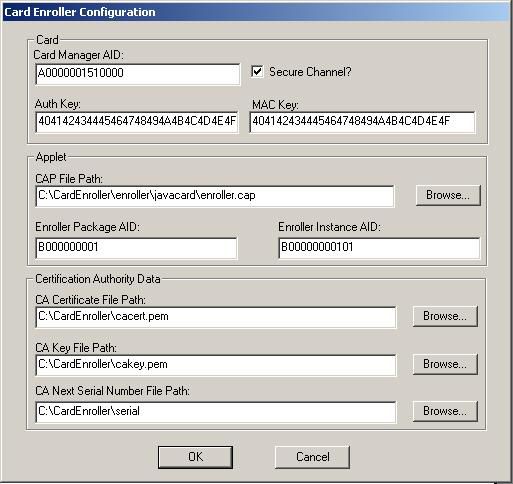Screen dimensions: 513x484
Task: Dismiss the dialog with Cancel
Action: tap(312, 457)
